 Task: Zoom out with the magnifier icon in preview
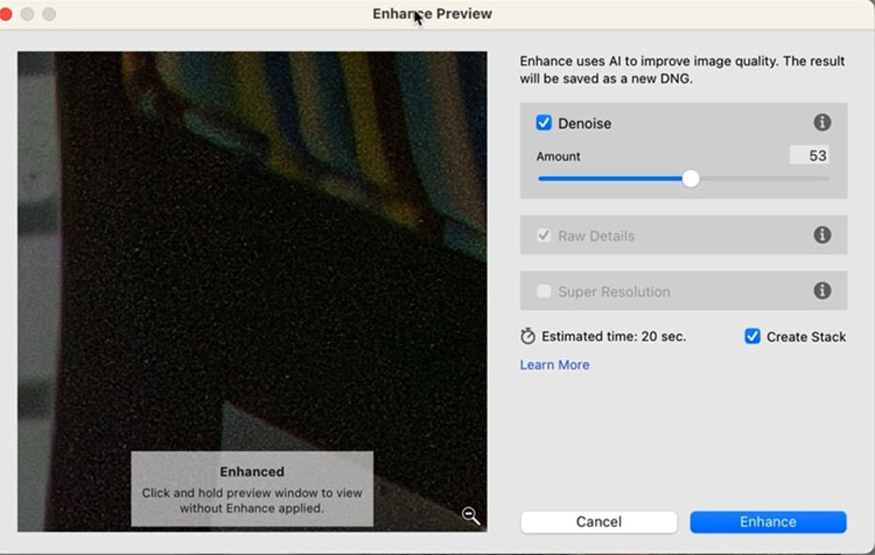[x=470, y=516]
